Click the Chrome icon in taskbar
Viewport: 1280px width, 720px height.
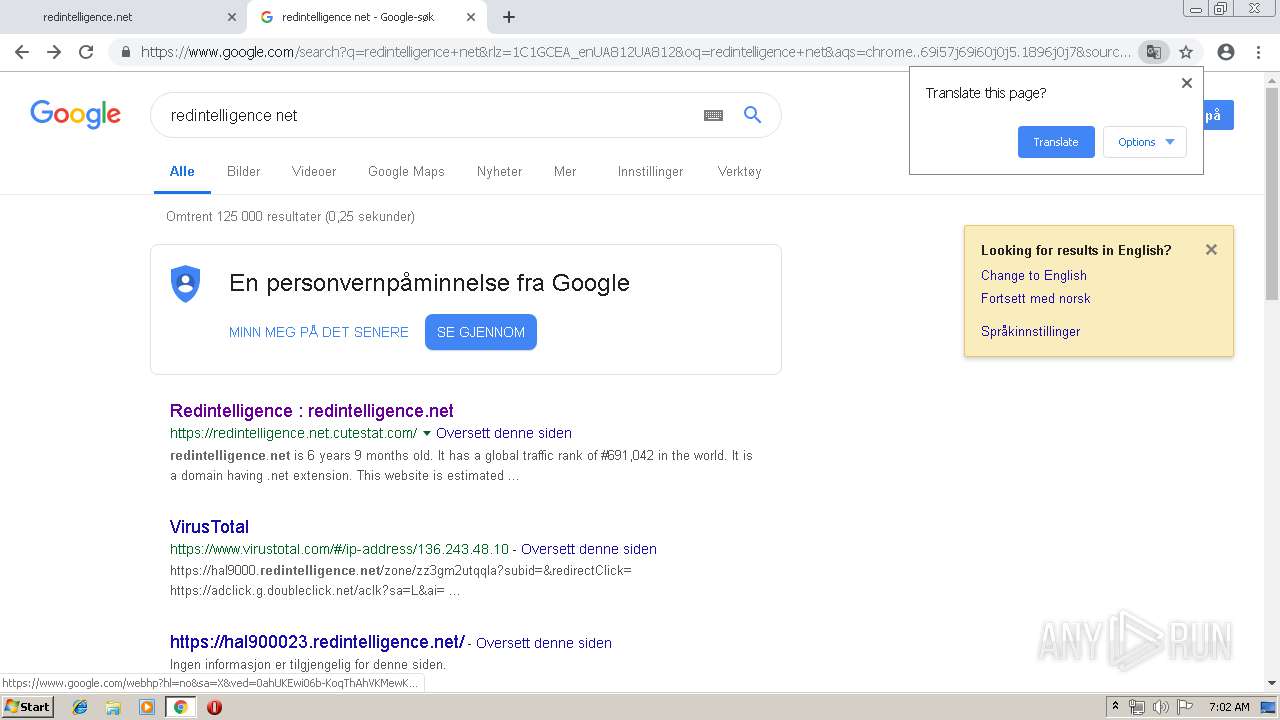pos(180,707)
